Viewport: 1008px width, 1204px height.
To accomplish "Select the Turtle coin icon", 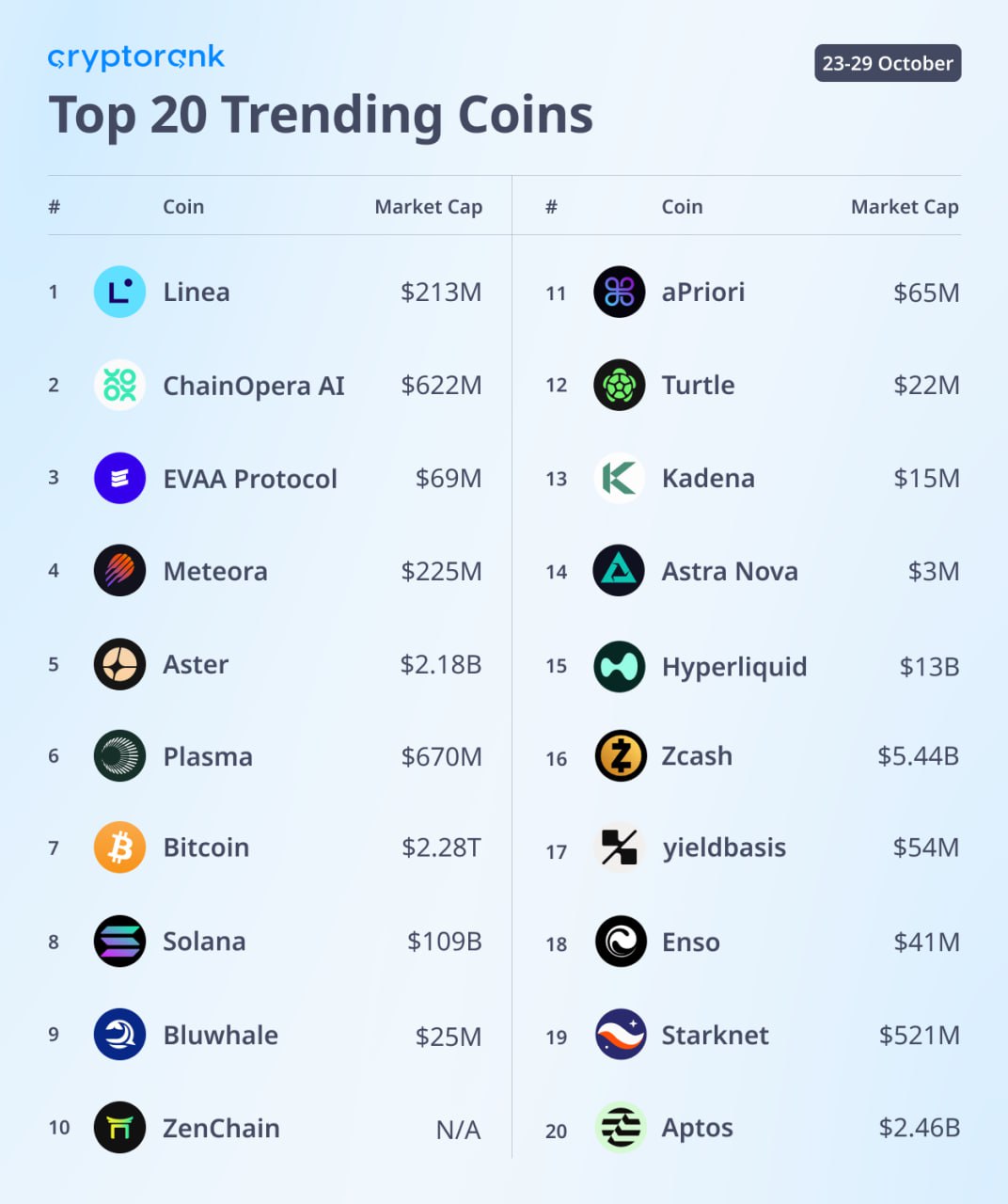I will coord(619,385).
